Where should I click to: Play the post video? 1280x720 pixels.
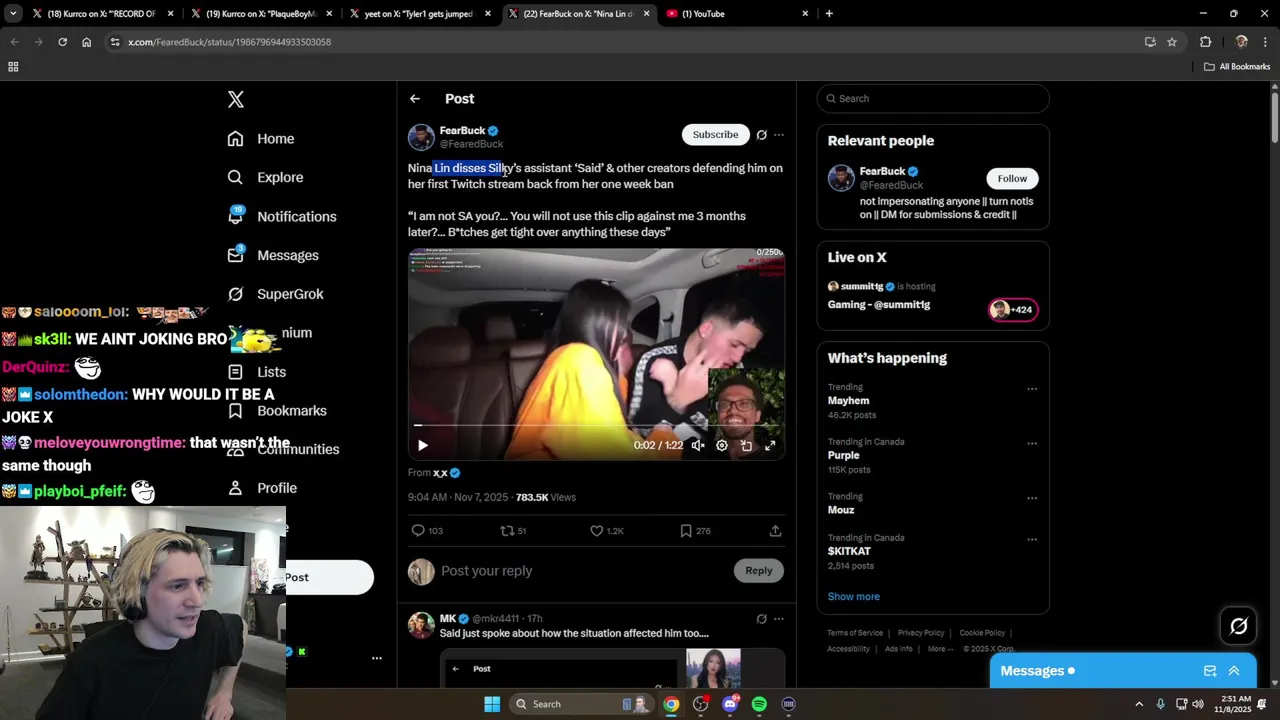(423, 445)
